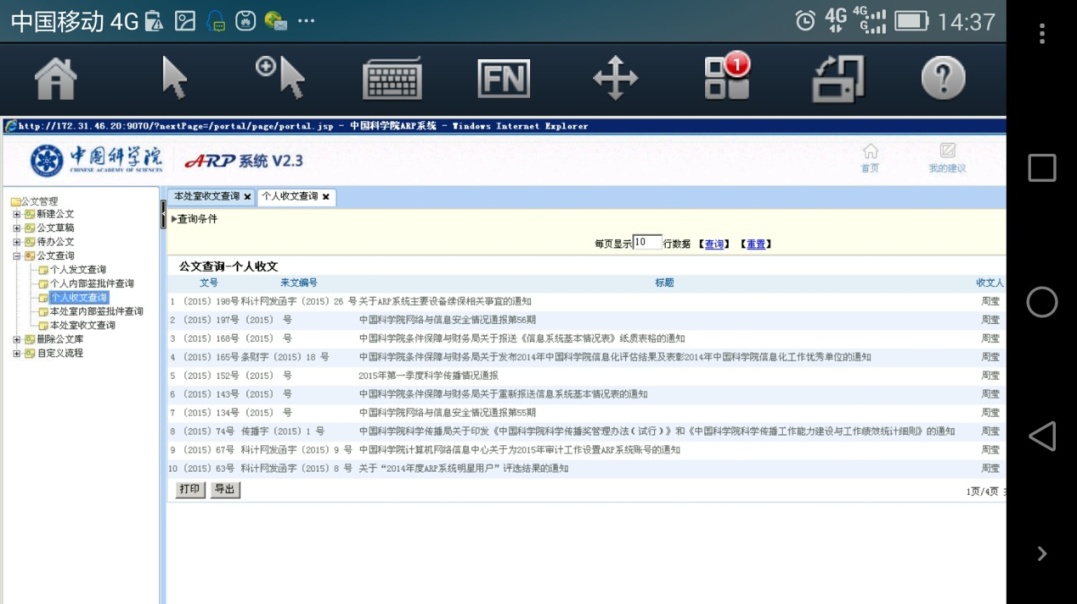This screenshot has height=604, width=1077.
Task: Open 个人发文查询 in the tree
Action: point(78,270)
